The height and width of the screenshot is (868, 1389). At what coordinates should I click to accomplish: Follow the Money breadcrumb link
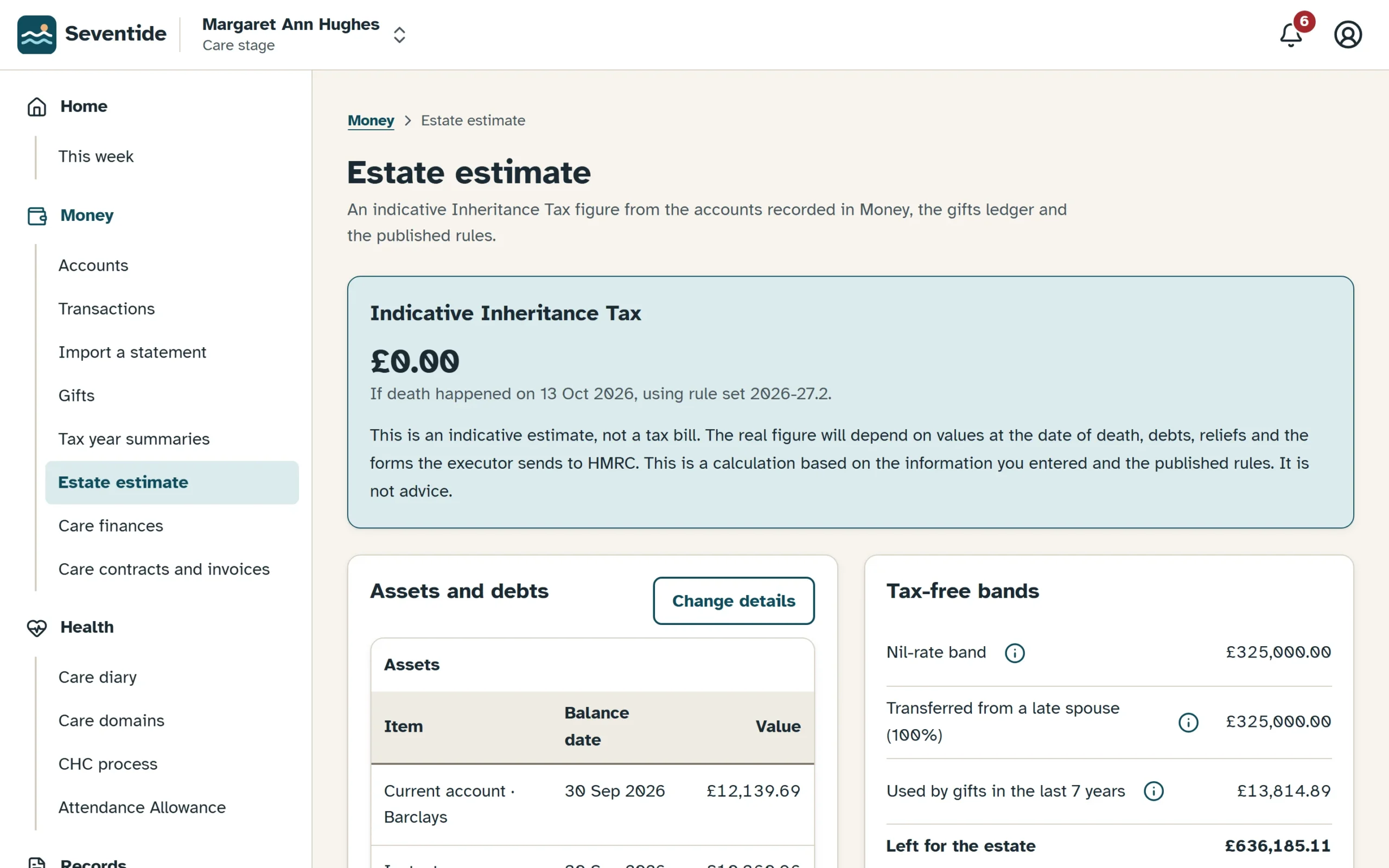tap(371, 120)
